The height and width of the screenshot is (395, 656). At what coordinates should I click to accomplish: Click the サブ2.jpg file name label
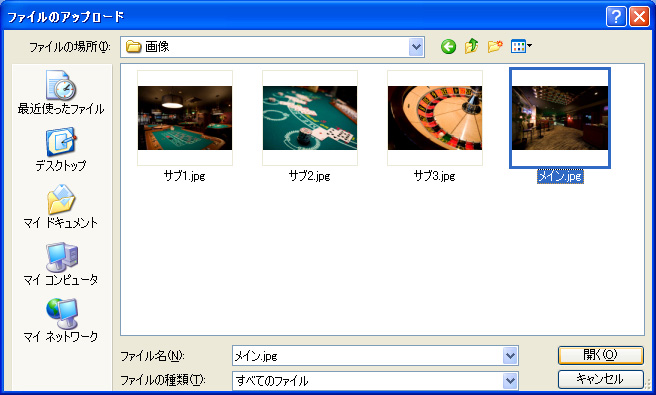pos(310,176)
